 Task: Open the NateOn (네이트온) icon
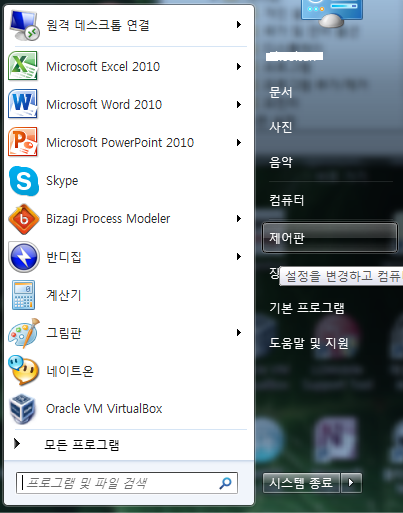click(x=23, y=371)
